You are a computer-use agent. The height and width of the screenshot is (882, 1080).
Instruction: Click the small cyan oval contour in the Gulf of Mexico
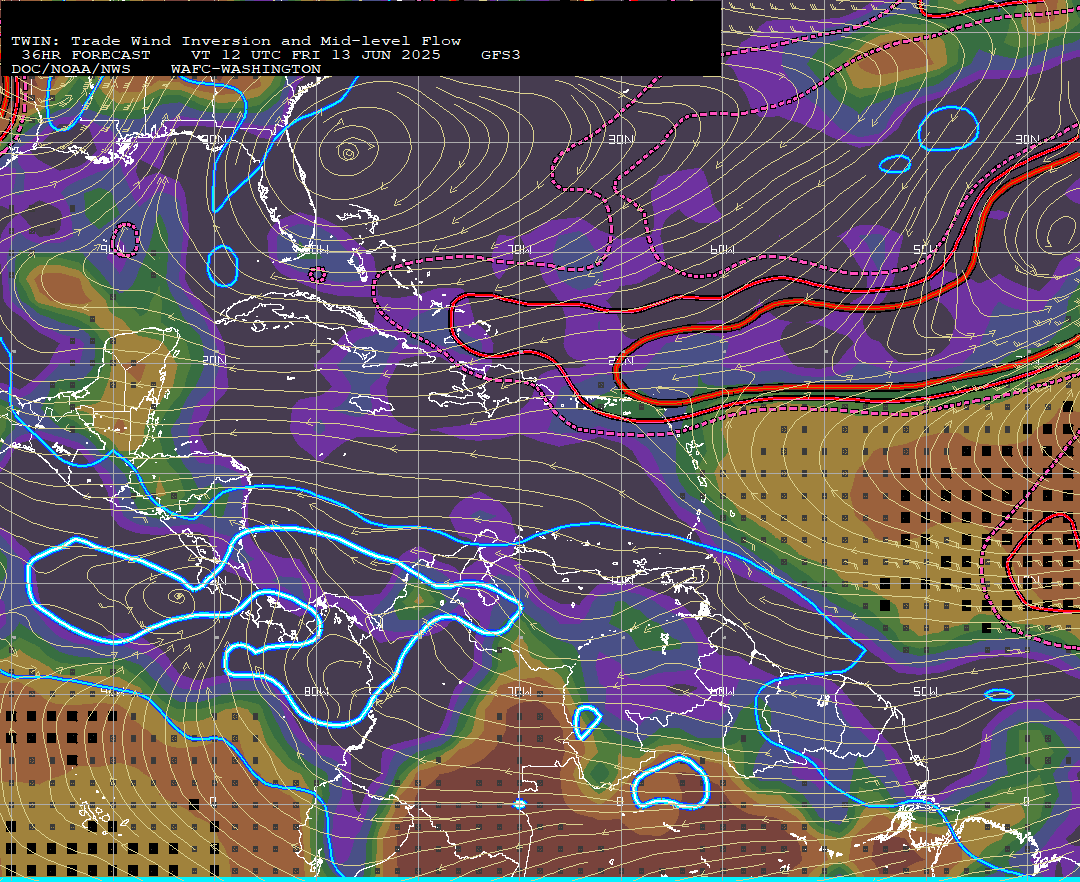click(222, 266)
